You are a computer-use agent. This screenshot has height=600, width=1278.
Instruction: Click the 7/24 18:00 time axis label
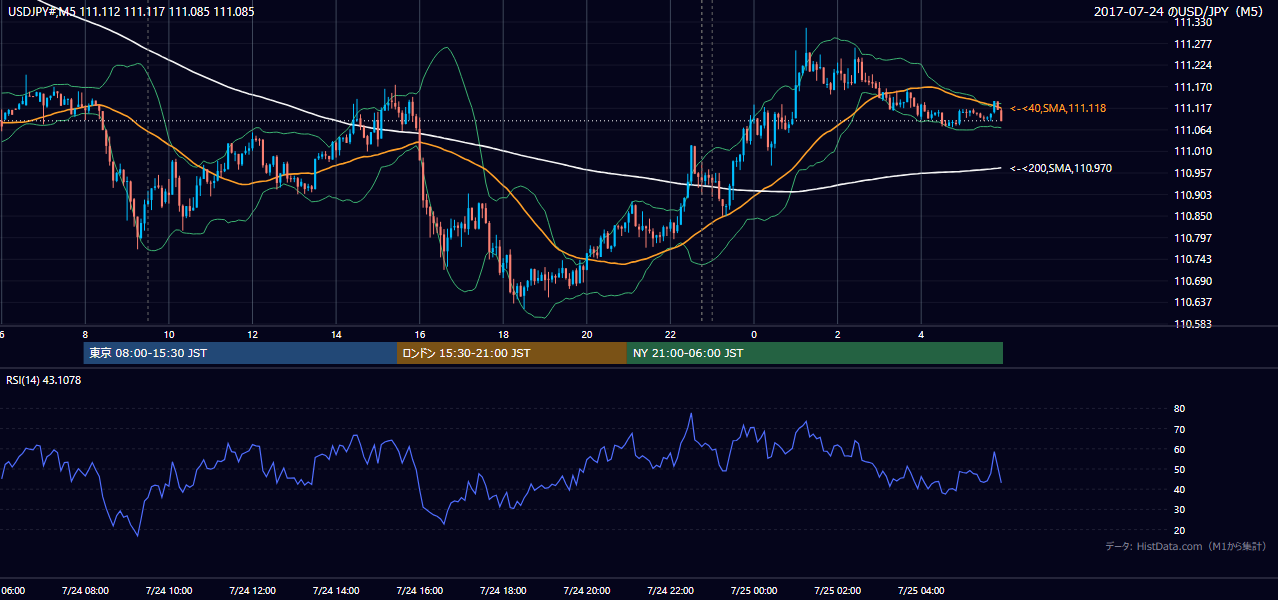[x=502, y=591]
